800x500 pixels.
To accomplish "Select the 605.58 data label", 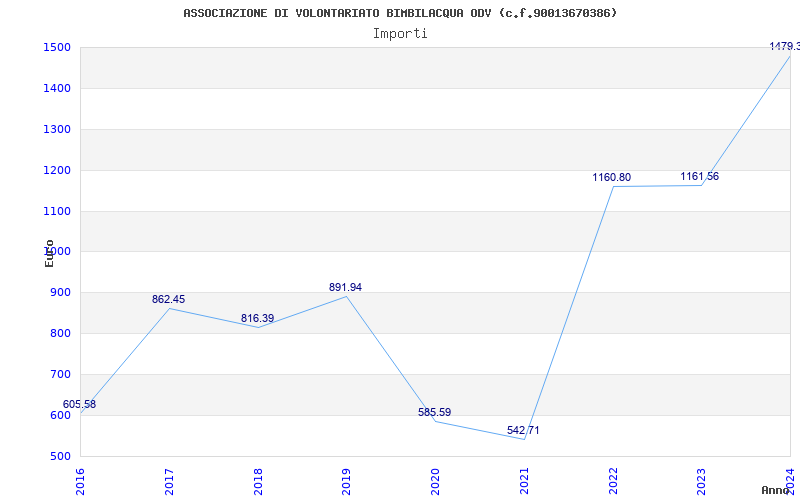I will pyautogui.click(x=79, y=405).
